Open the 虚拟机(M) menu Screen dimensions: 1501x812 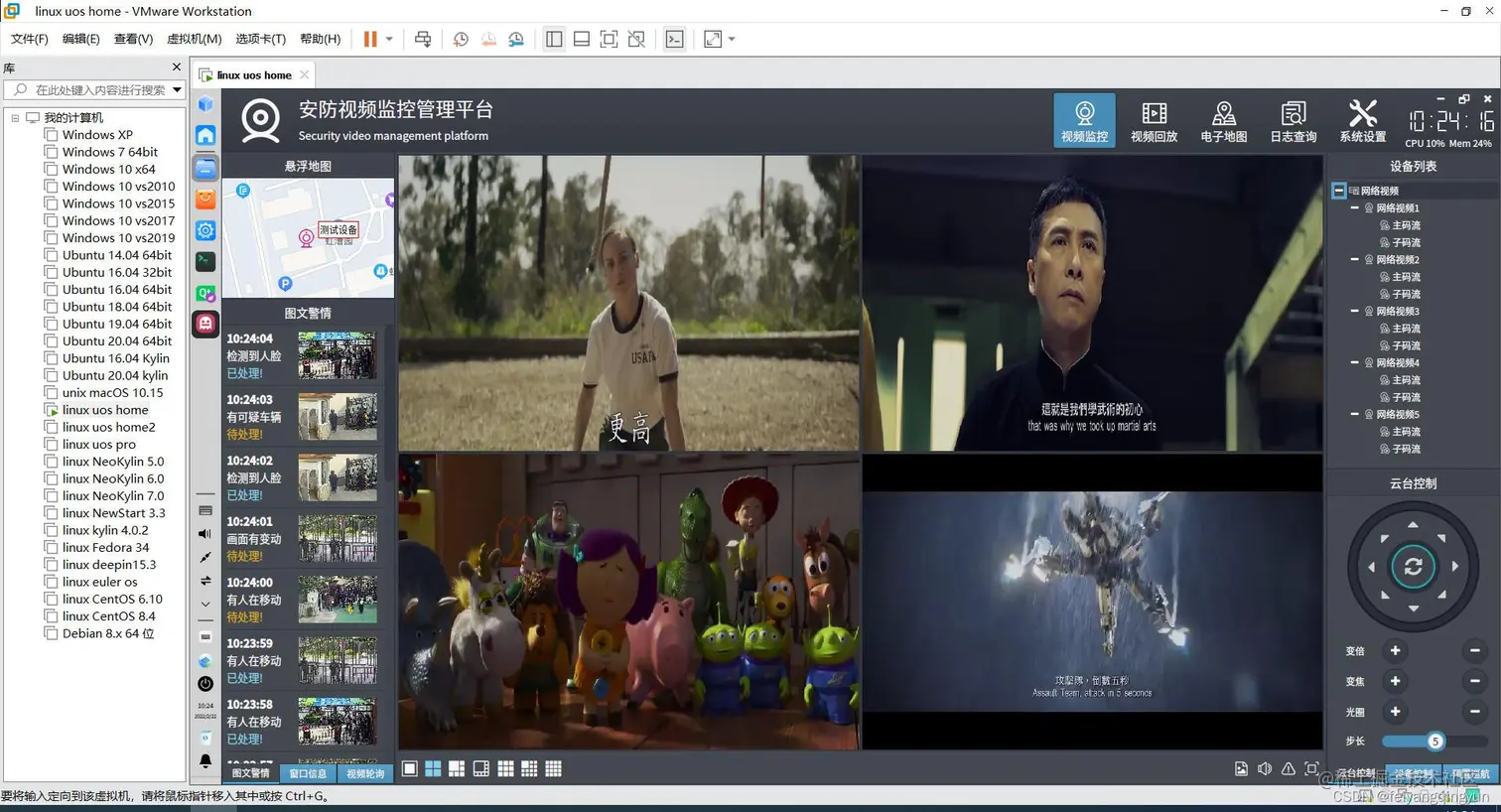194,39
